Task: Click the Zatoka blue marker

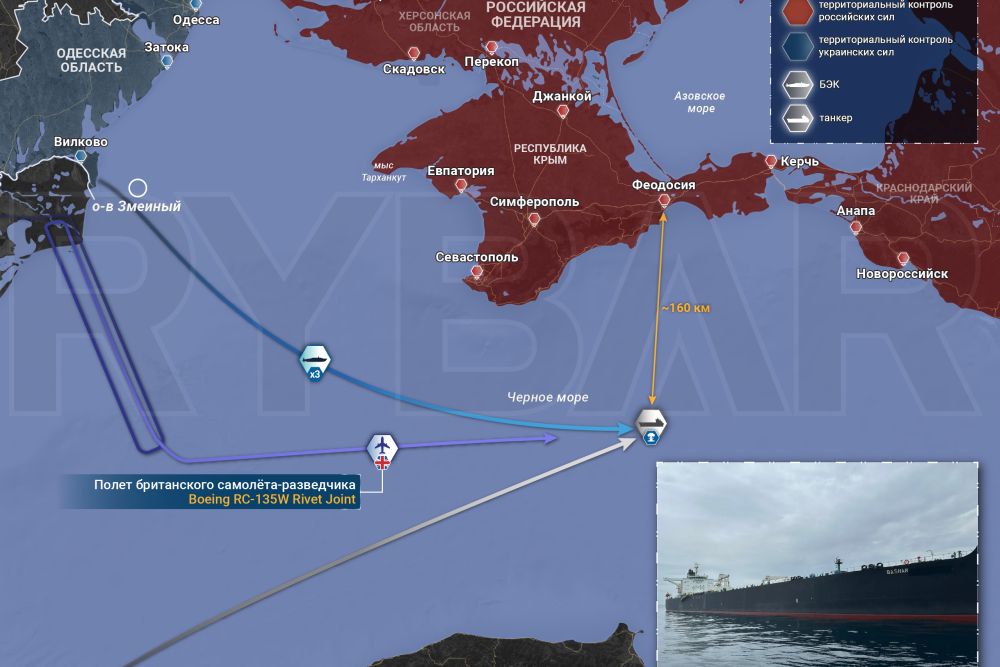Action: tap(167, 61)
